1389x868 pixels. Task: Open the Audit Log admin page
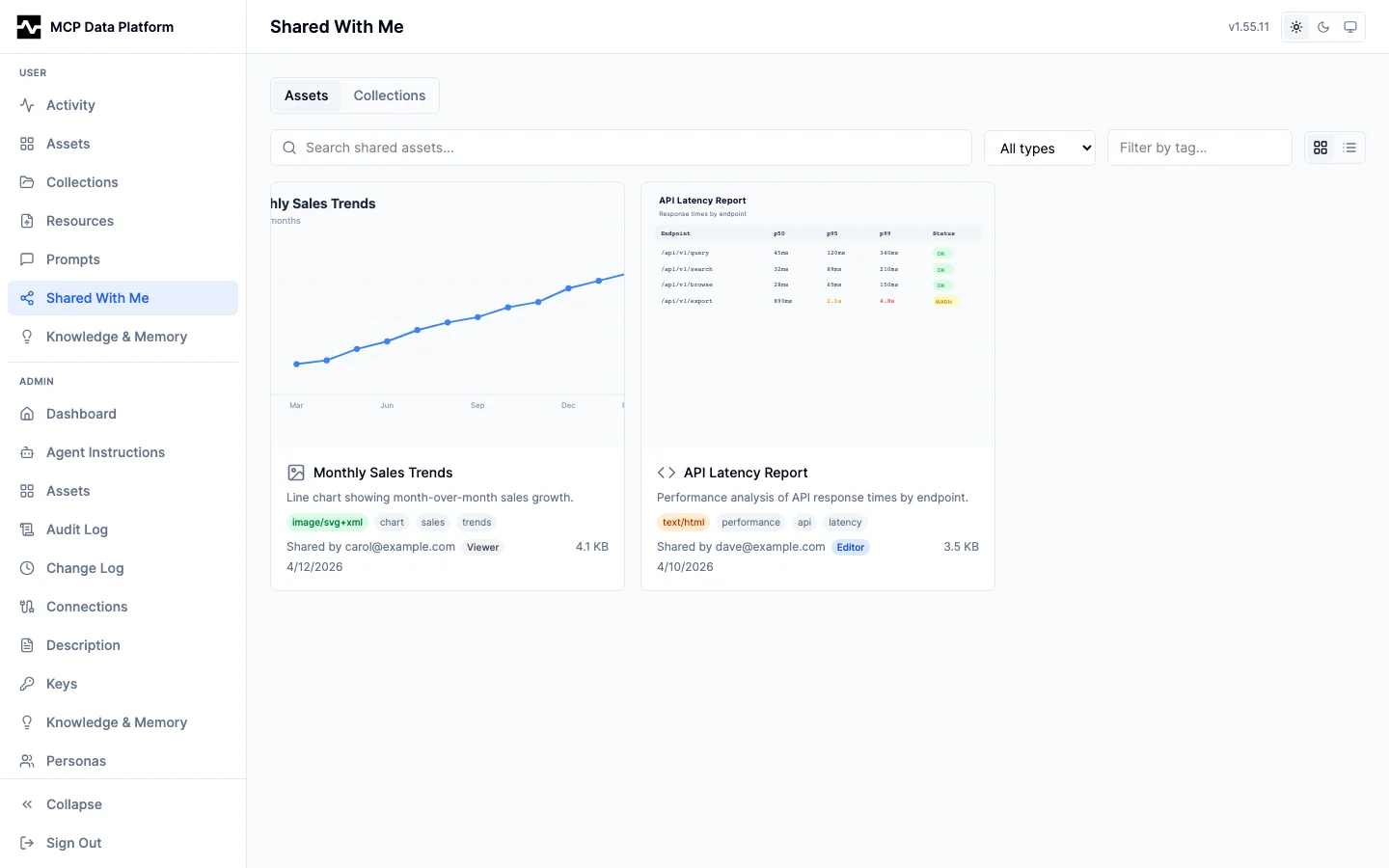(x=76, y=529)
